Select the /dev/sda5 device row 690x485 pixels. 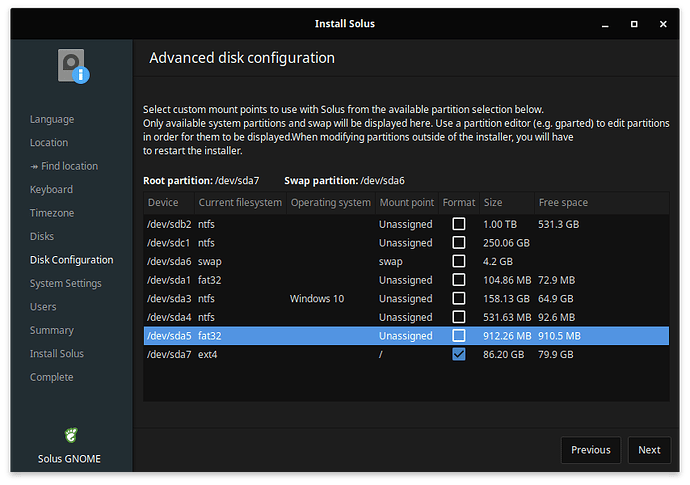[x=406, y=336]
